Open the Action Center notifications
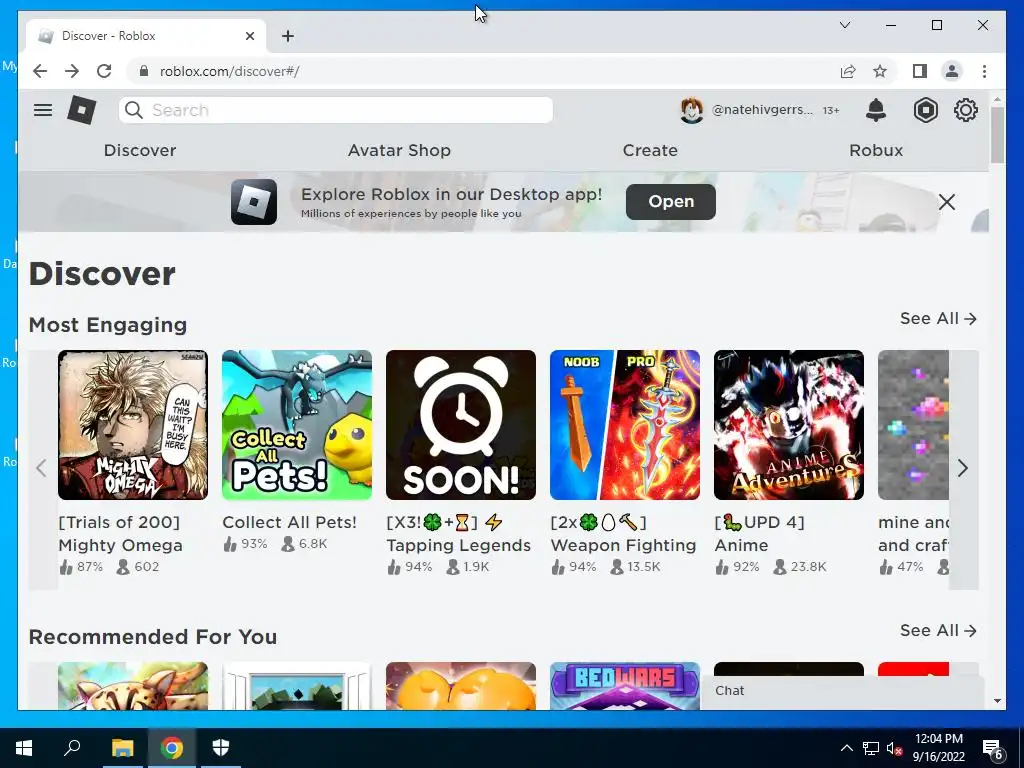This screenshot has width=1024, height=768. pos(992,749)
